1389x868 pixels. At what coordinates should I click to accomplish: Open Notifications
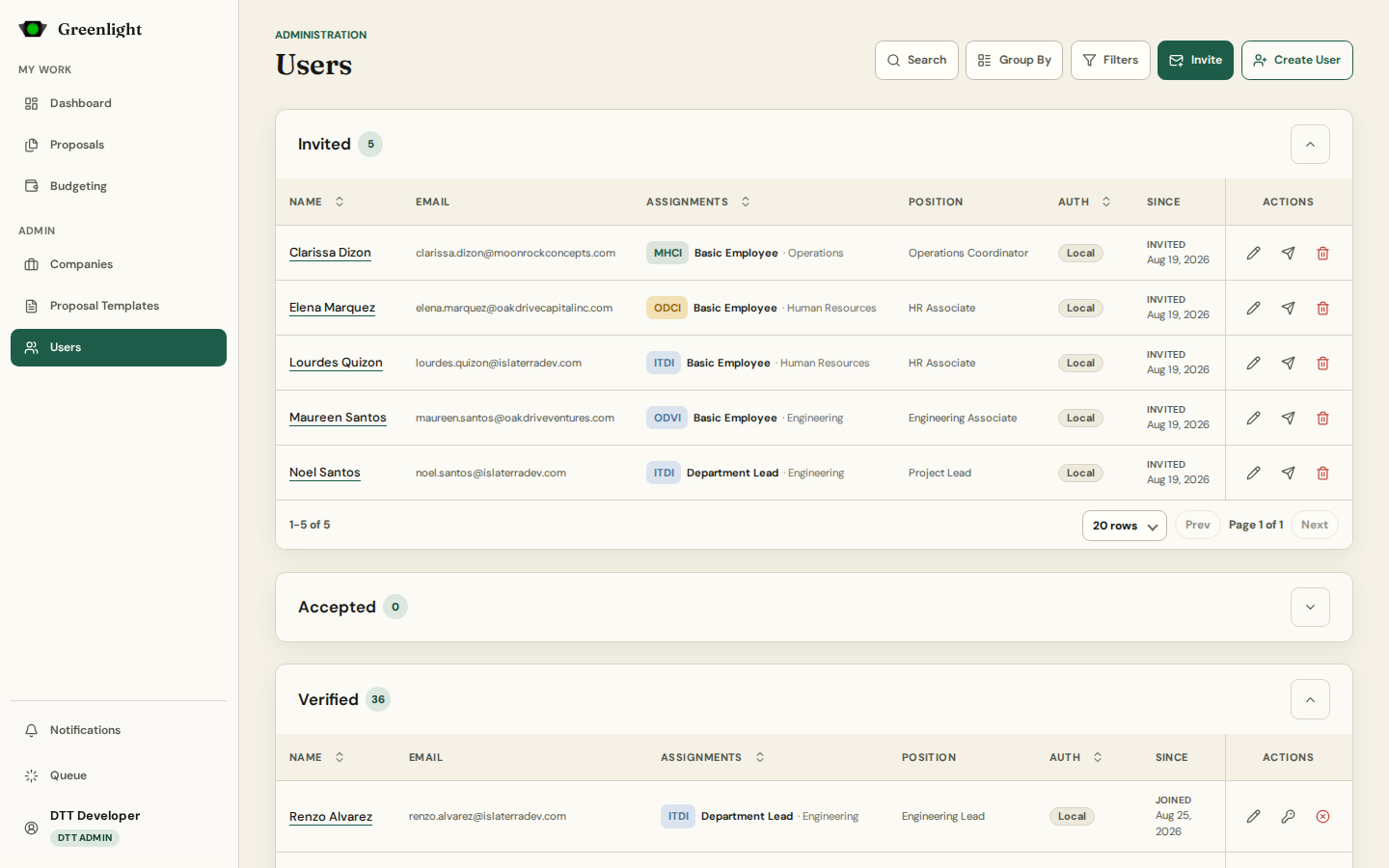[119, 730]
